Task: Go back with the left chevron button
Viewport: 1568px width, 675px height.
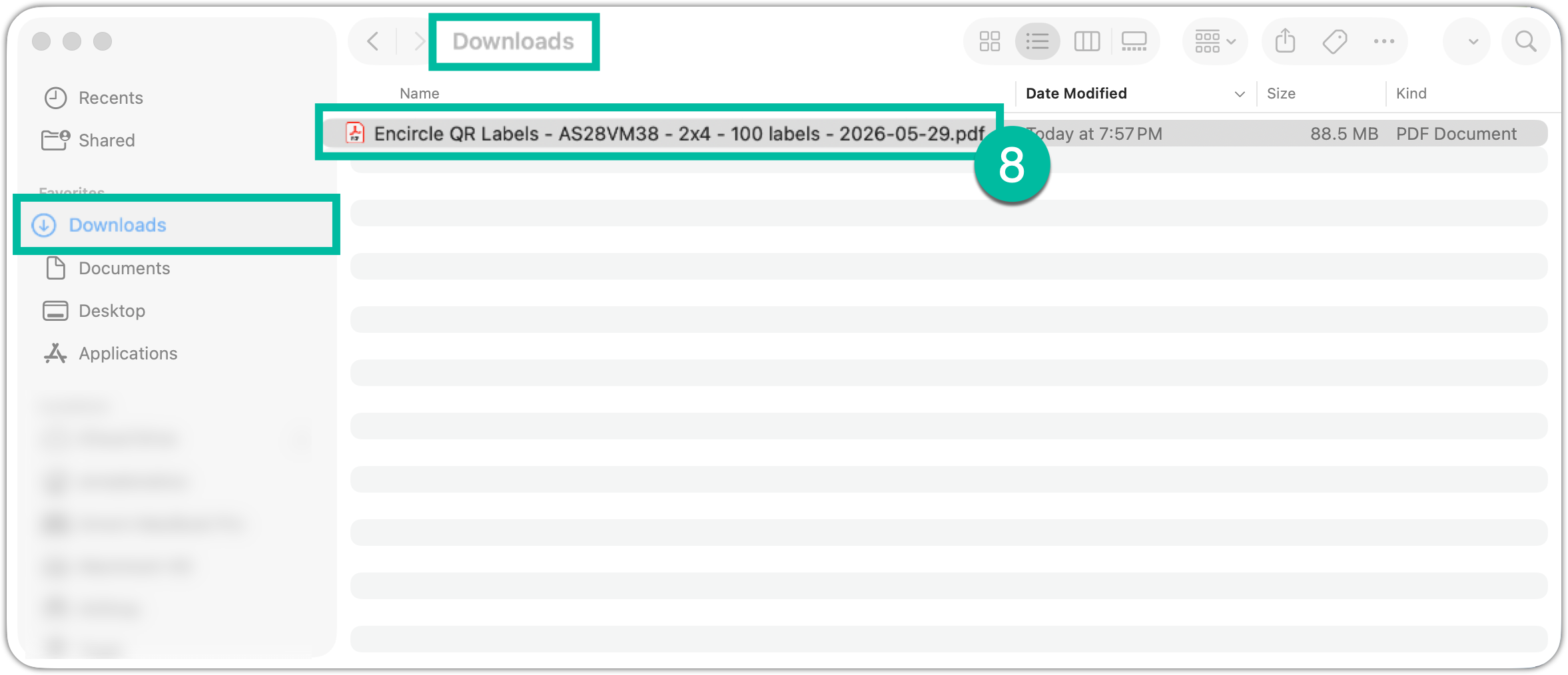Action: pyautogui.click(x=373, y=41)
